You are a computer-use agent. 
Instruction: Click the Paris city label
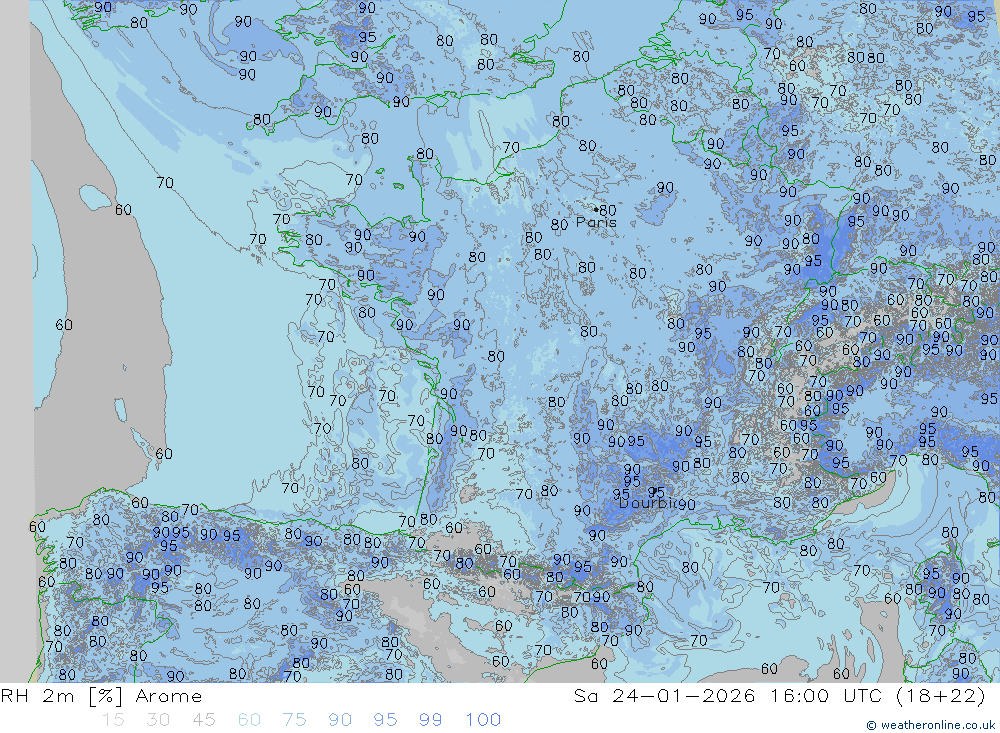pyautogui.click(x=596, y=222)
